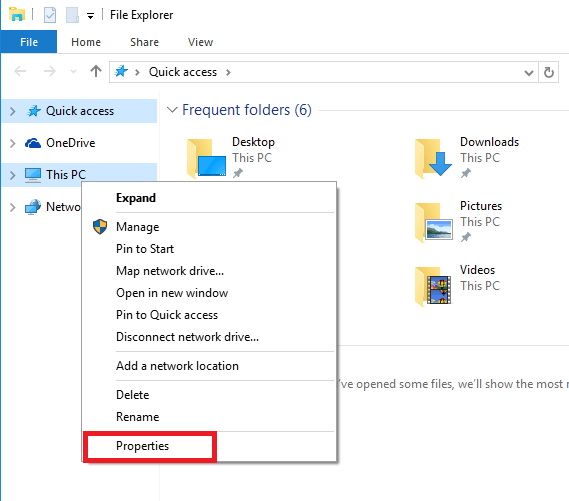
Task: Expand the Quick access tree node
Action: (x=13, y=111)
